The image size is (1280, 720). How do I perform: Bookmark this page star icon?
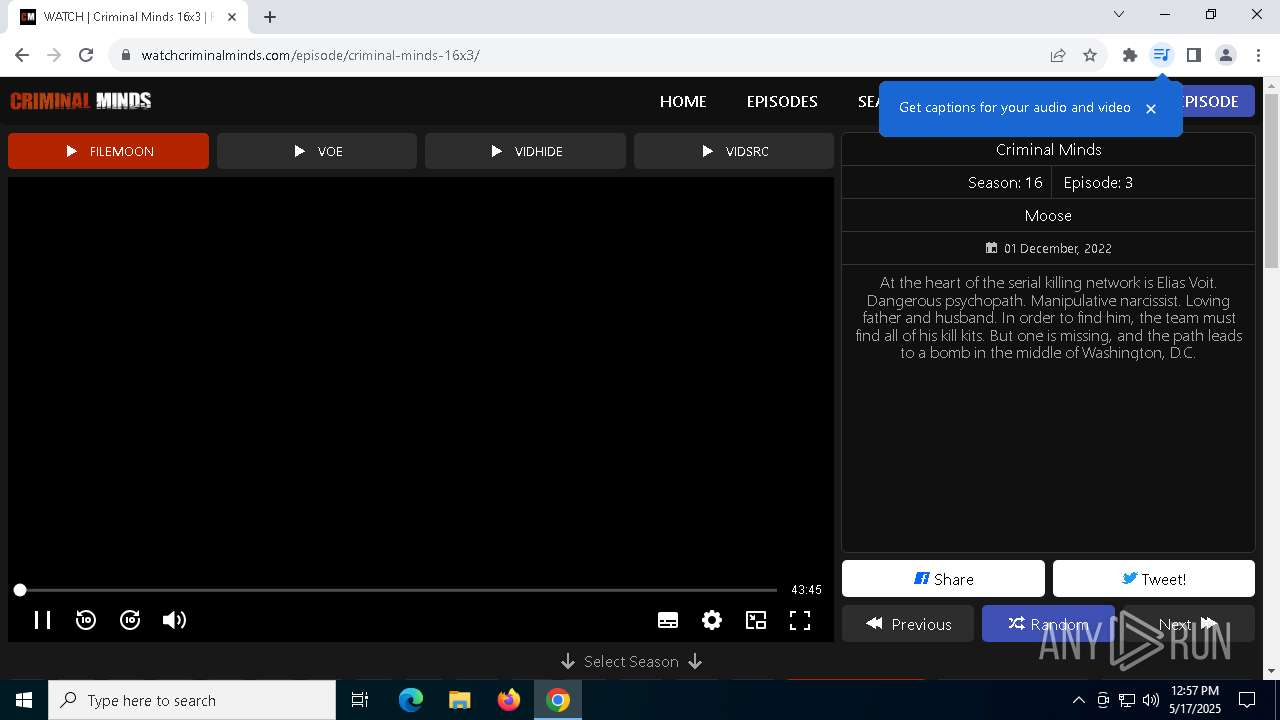(x=1090, y=55)
